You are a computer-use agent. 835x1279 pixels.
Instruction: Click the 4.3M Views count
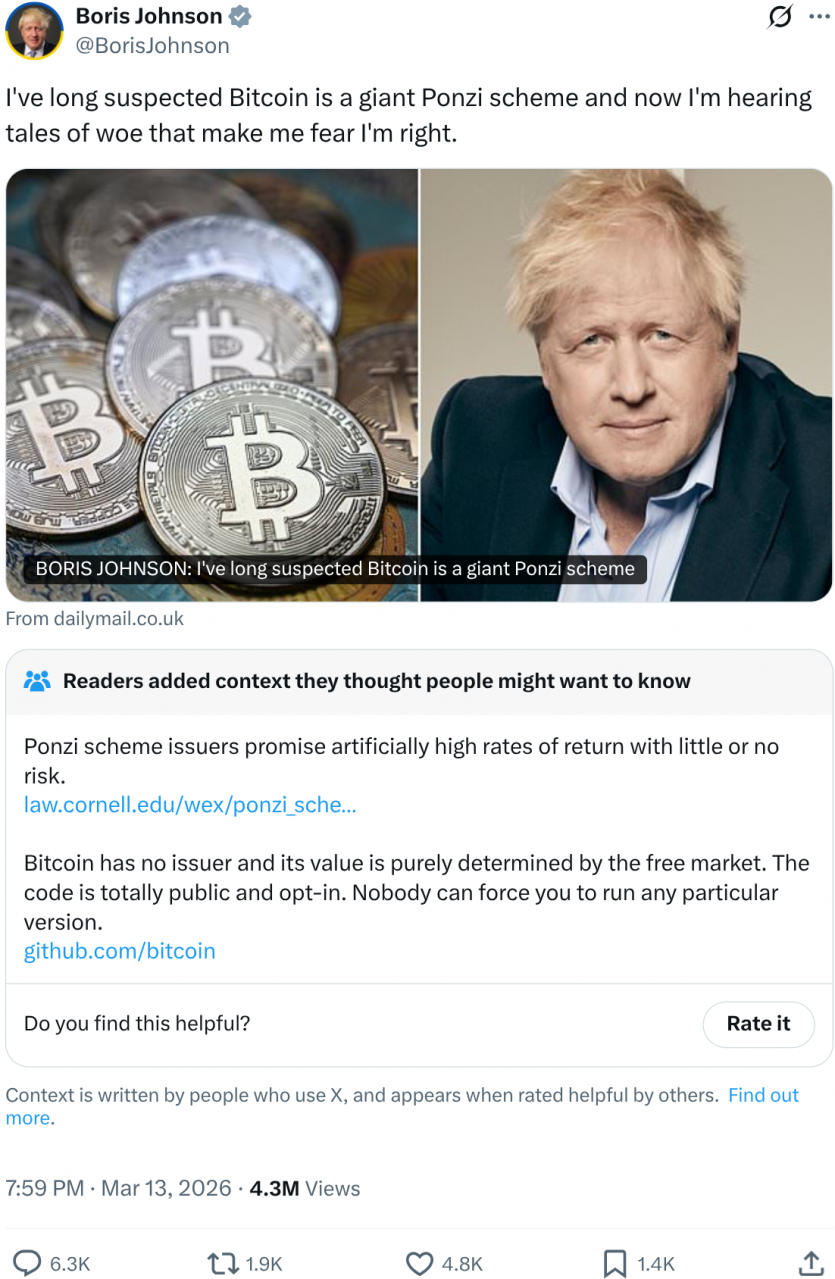tap(305, 1188)
